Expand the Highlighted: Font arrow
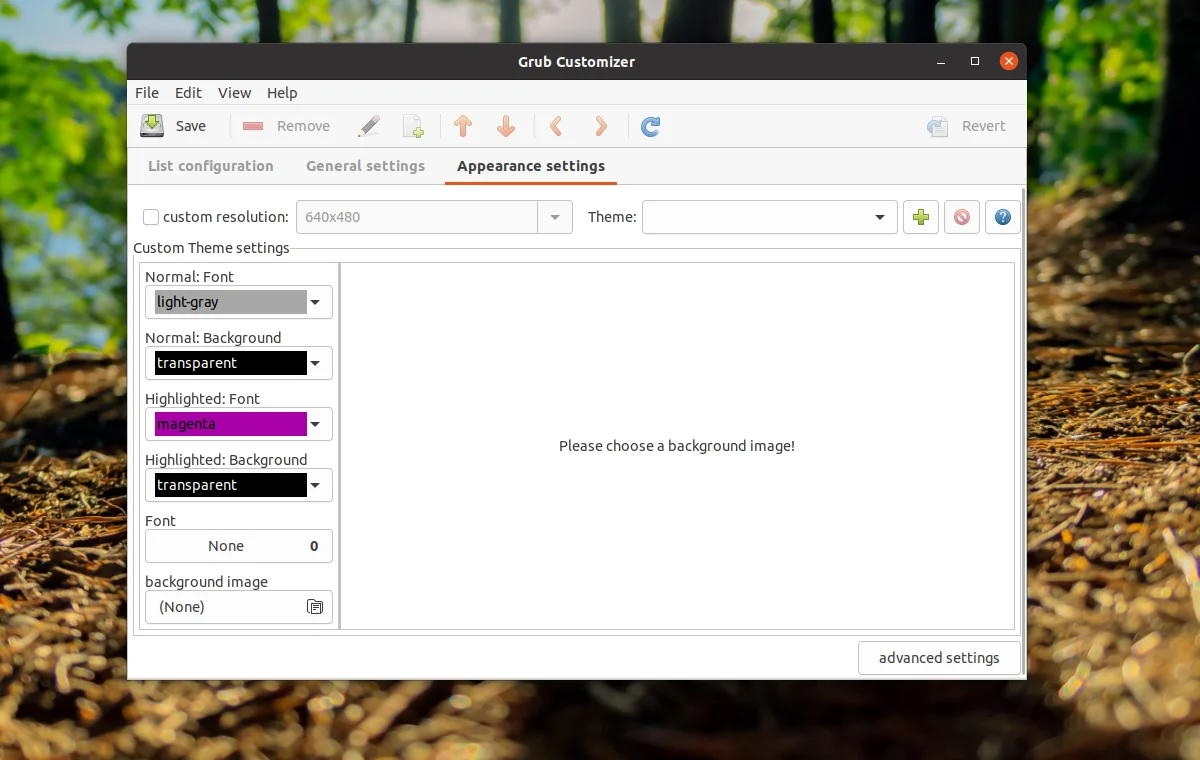Image resolution: width=1200 pixels, height=760 pixels. (x=316, y=424)
